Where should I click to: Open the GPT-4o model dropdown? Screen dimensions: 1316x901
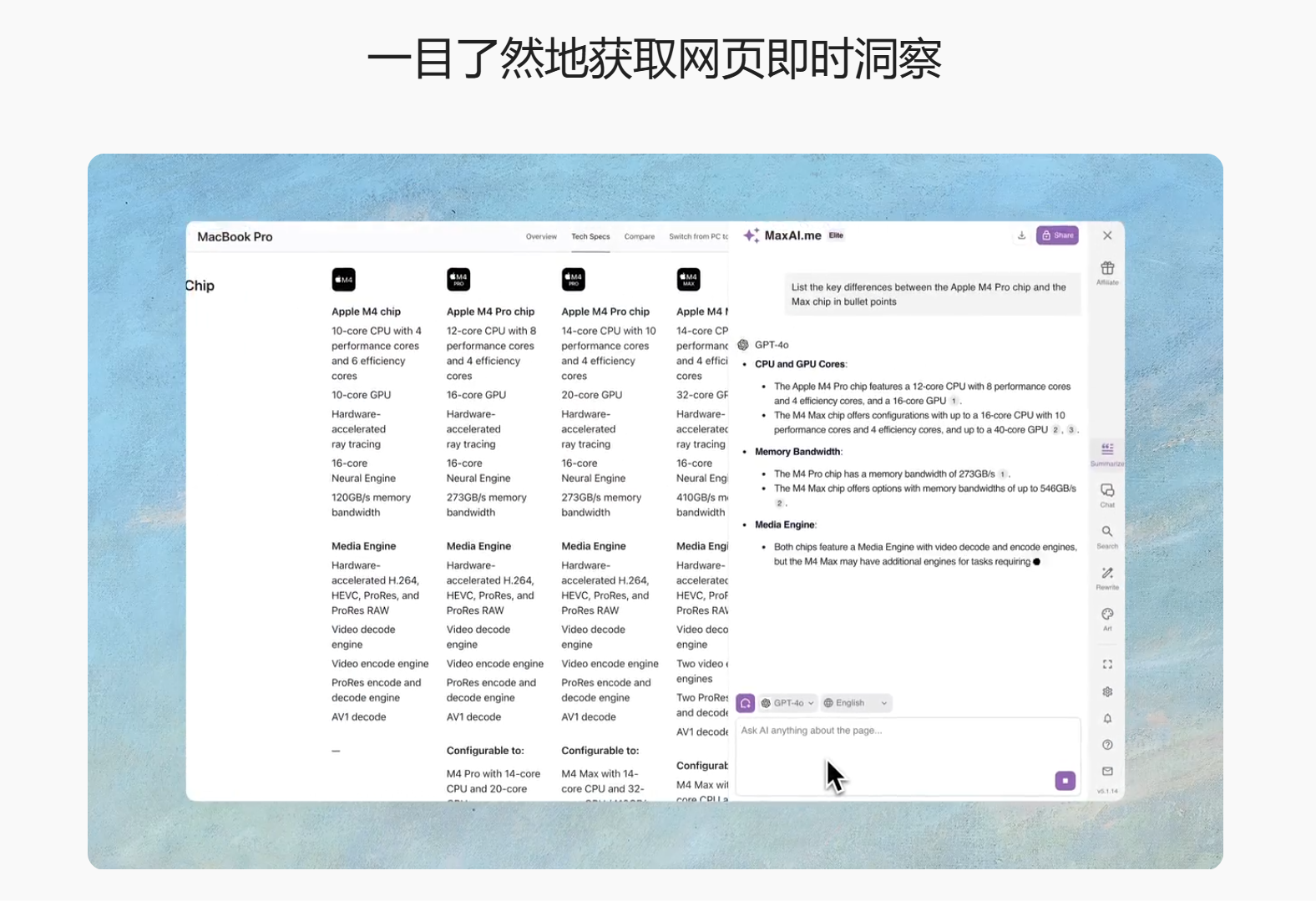pyautogui.click(x=787, y=703)
